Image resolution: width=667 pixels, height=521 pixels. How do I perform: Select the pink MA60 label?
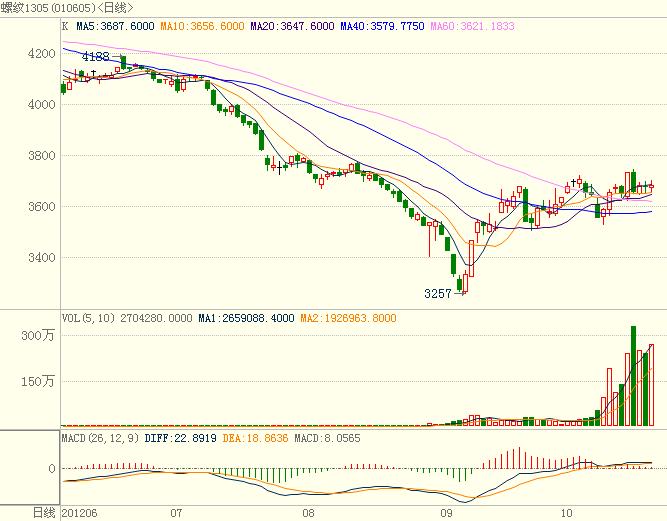tap(472, 26)
